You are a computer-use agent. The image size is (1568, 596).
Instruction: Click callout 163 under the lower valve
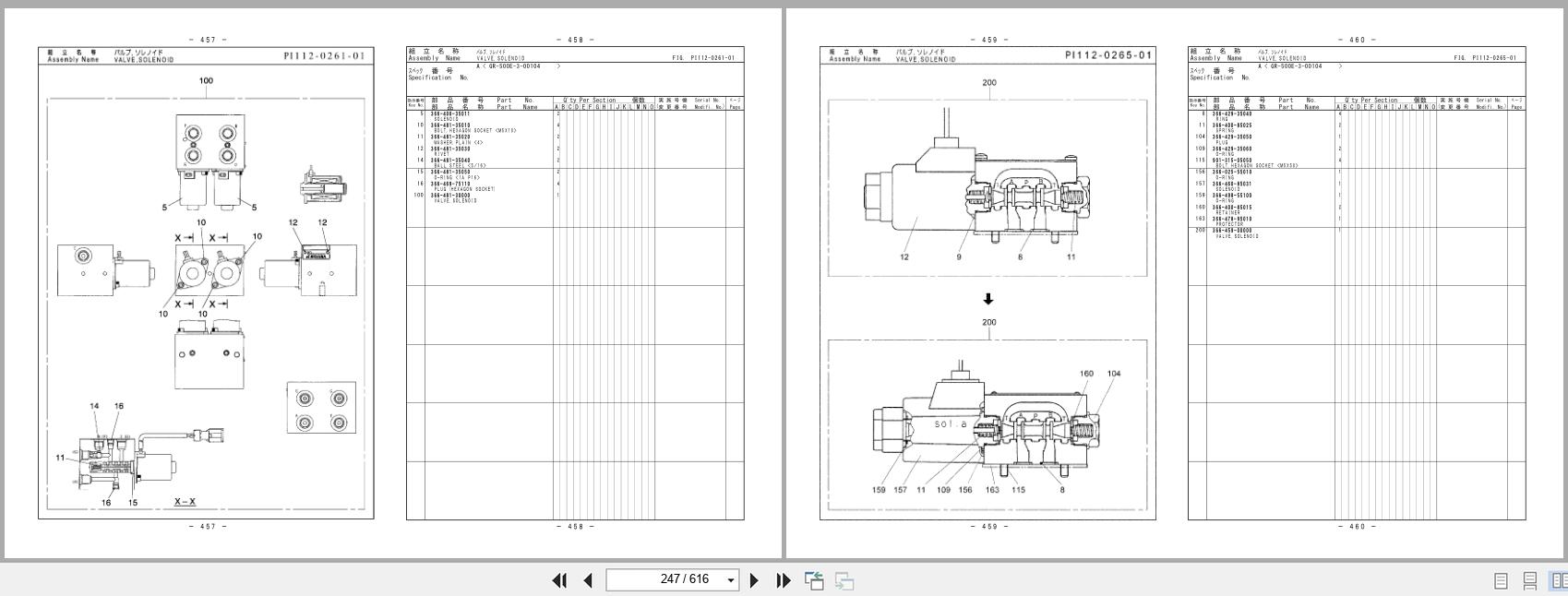991,490
